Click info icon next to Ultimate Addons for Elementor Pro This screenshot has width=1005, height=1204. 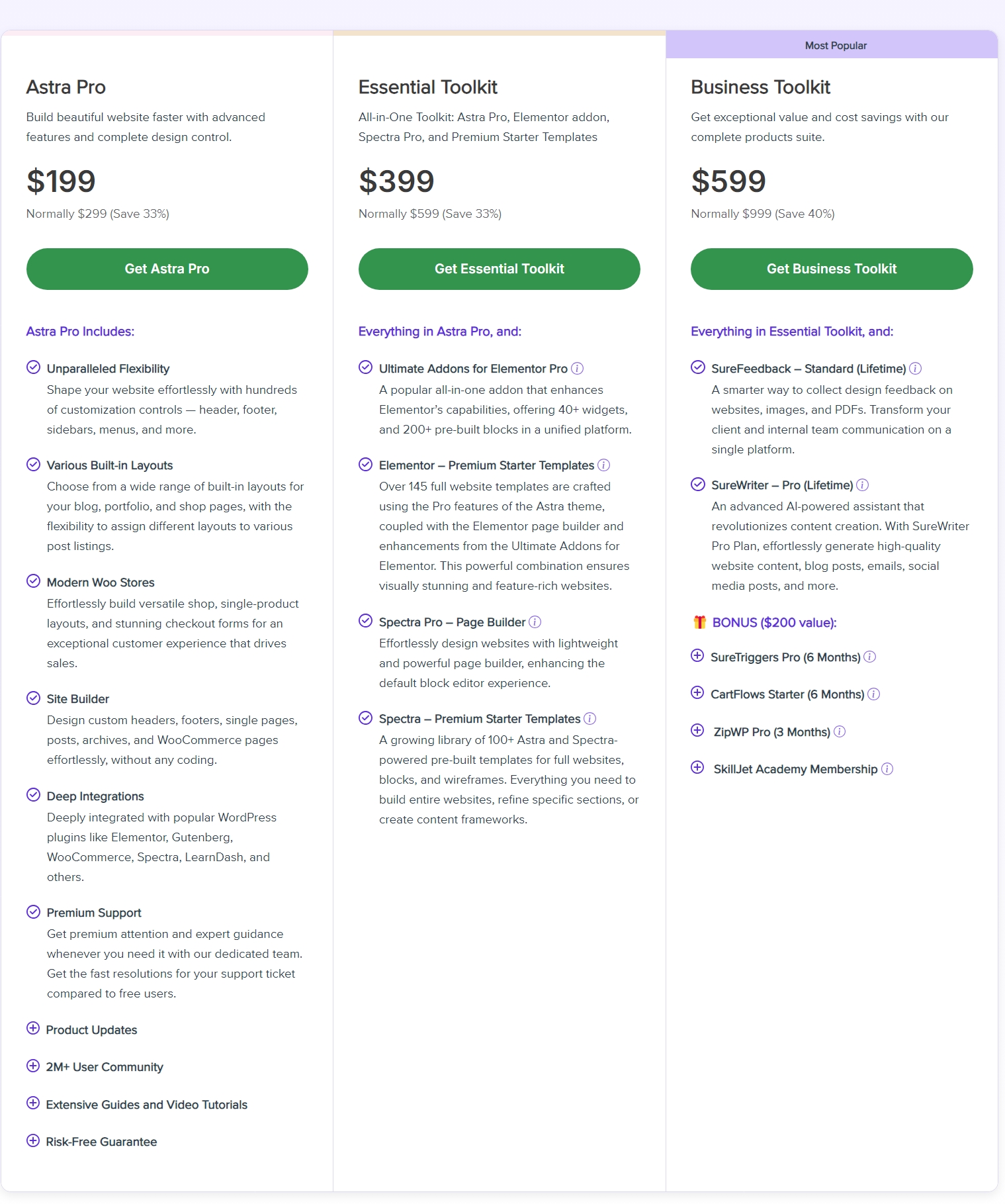point(577,369)
